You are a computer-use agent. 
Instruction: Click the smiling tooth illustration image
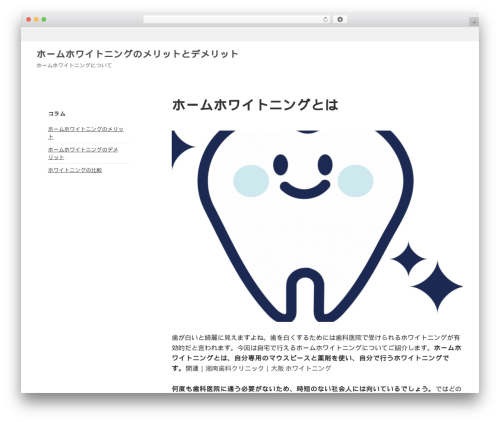click(317, 226)
